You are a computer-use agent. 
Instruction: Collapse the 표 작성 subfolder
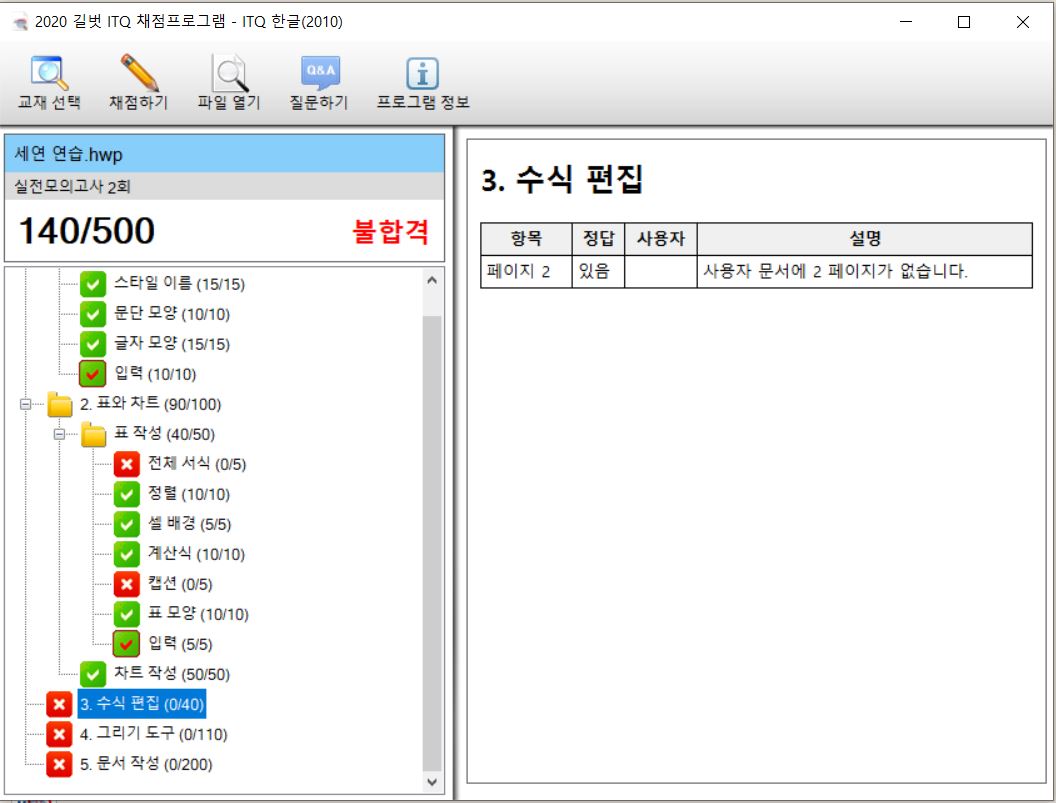59,435
